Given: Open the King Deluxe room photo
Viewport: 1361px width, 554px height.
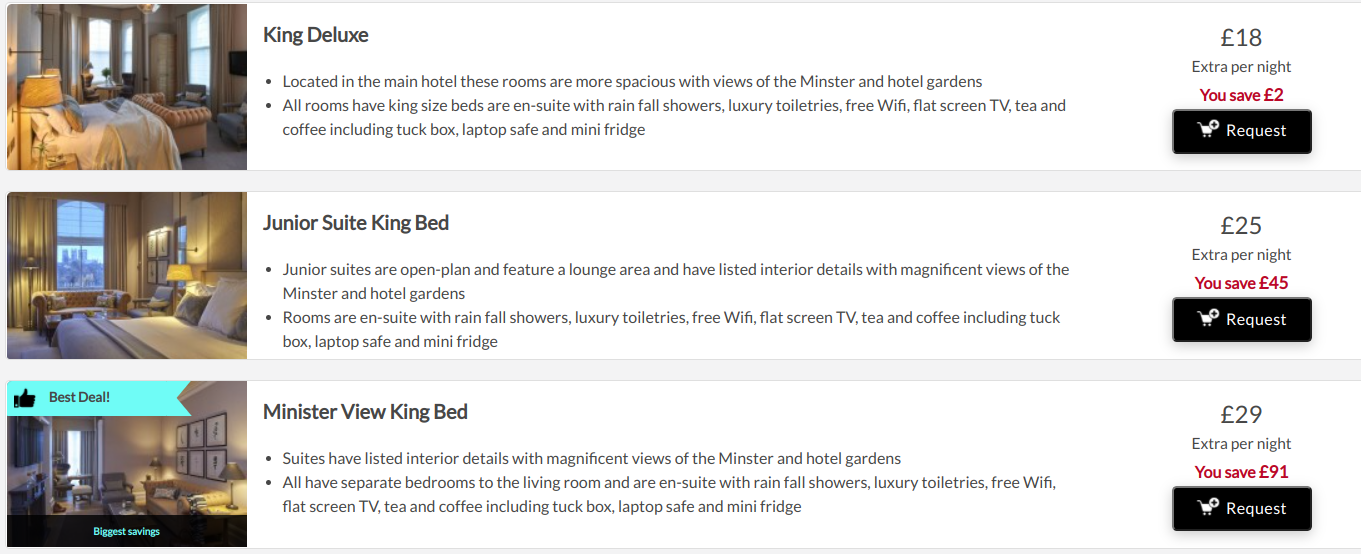Looking at the screenshot, I should [127, 87].
